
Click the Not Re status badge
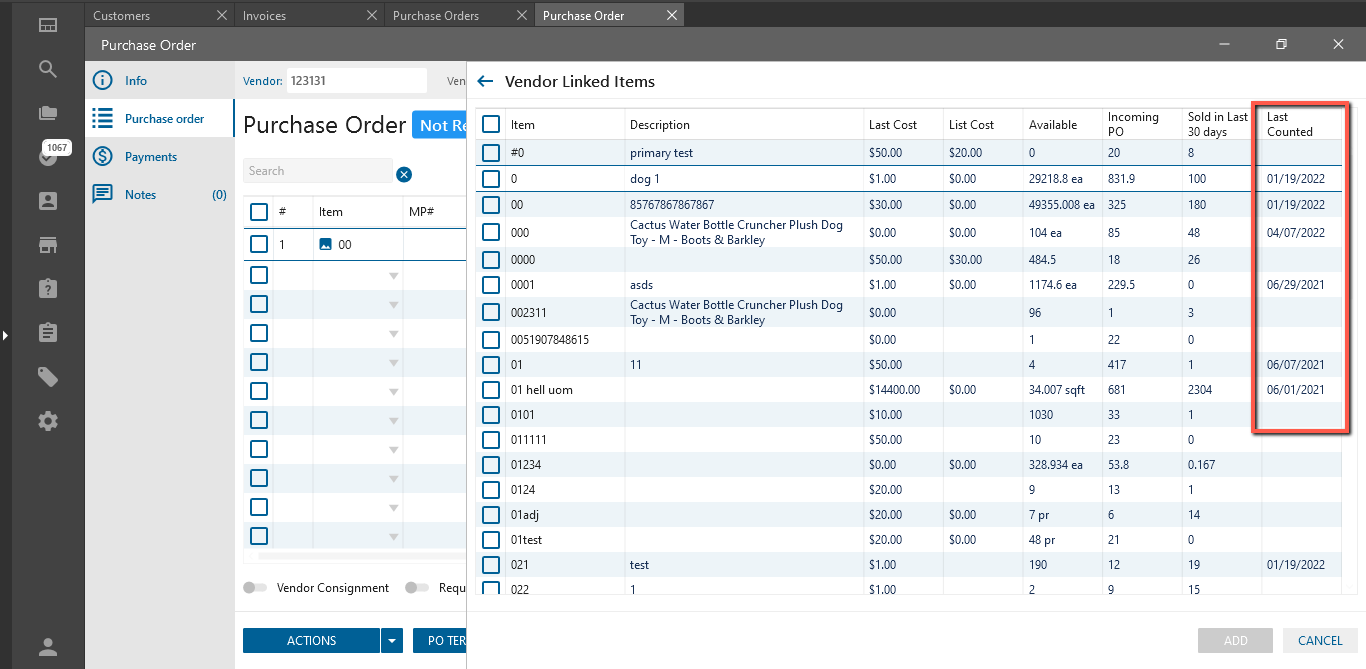click(440, 125)
